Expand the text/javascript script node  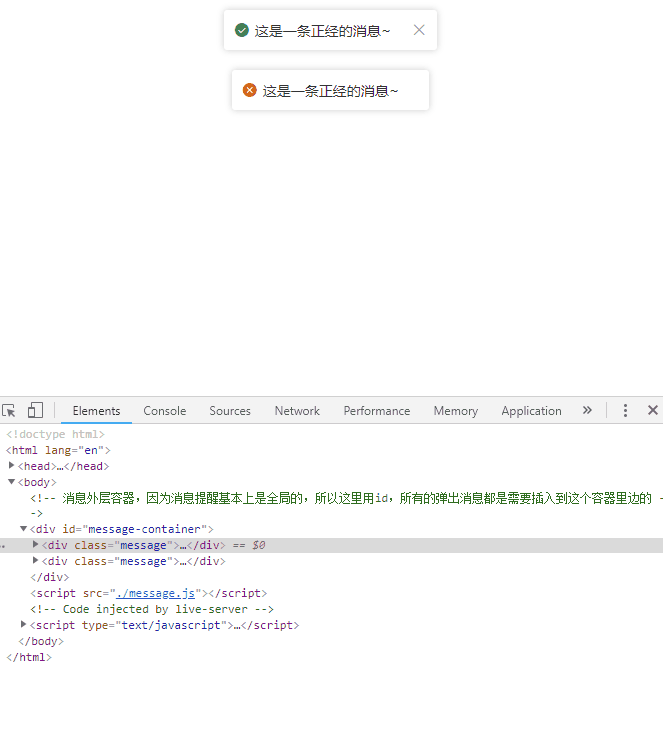click(x=23, y=624)
